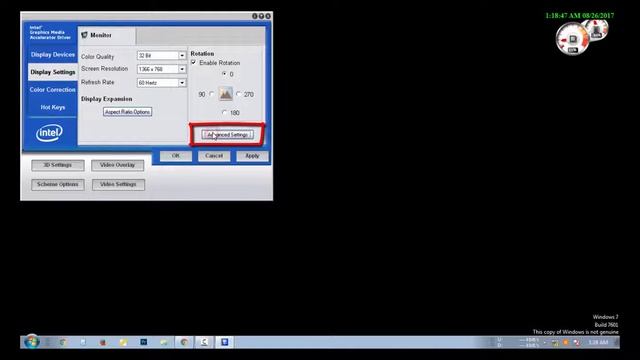Image resolution: width=640 pixels, height=360 pixels.
Task: Open Aspect Ratio Options
Action: point(127,112)
